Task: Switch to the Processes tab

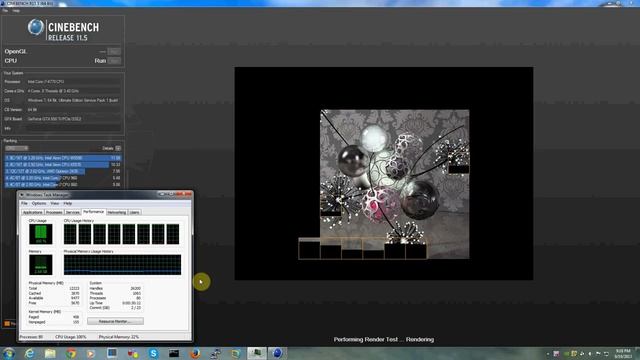Action: coord(54,212)
